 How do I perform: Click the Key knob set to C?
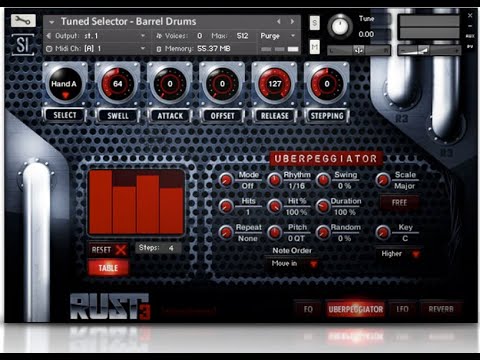pyautogui.click(x=383, y=233)
